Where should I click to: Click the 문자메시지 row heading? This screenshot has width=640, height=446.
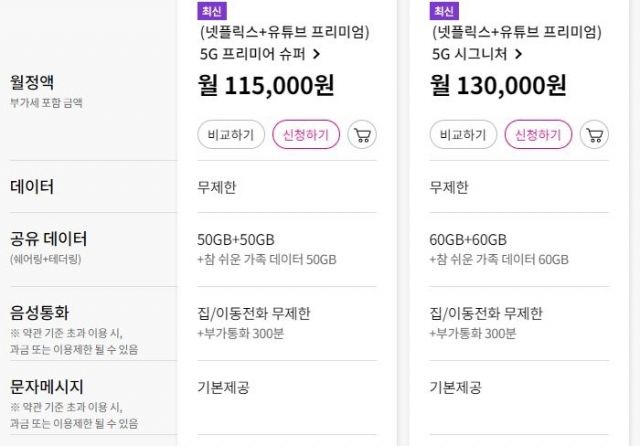point(47,387)
